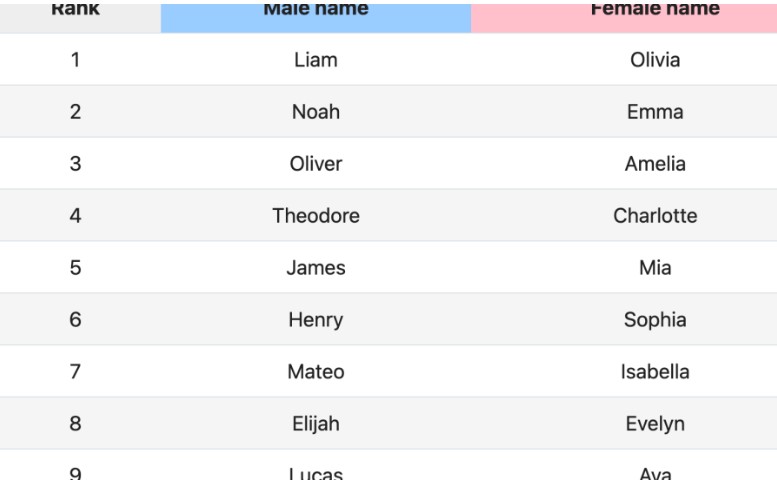Click the Male name column header

tap(316, 9)
